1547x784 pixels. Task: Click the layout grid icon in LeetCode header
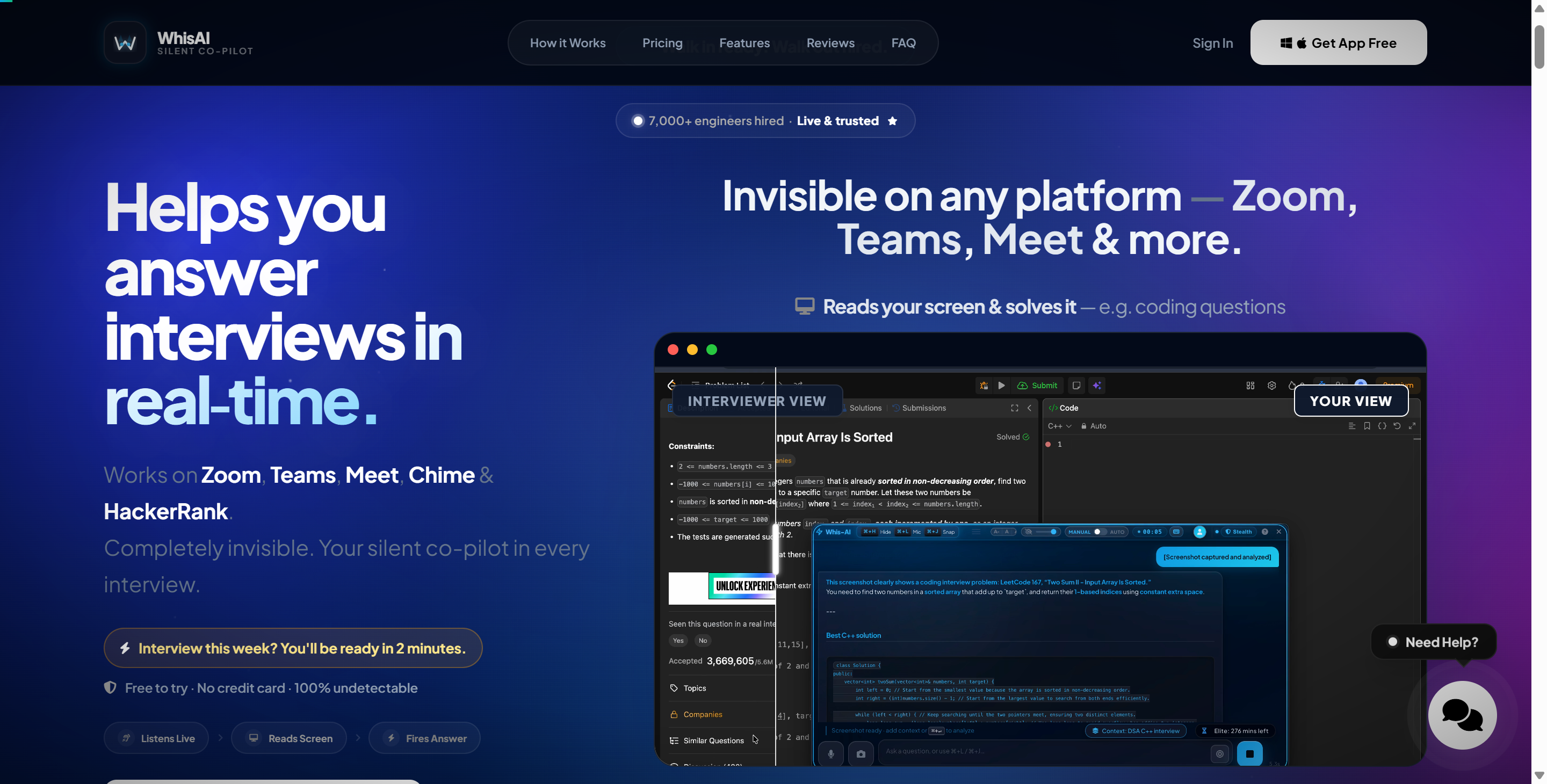click(1250, 386)
